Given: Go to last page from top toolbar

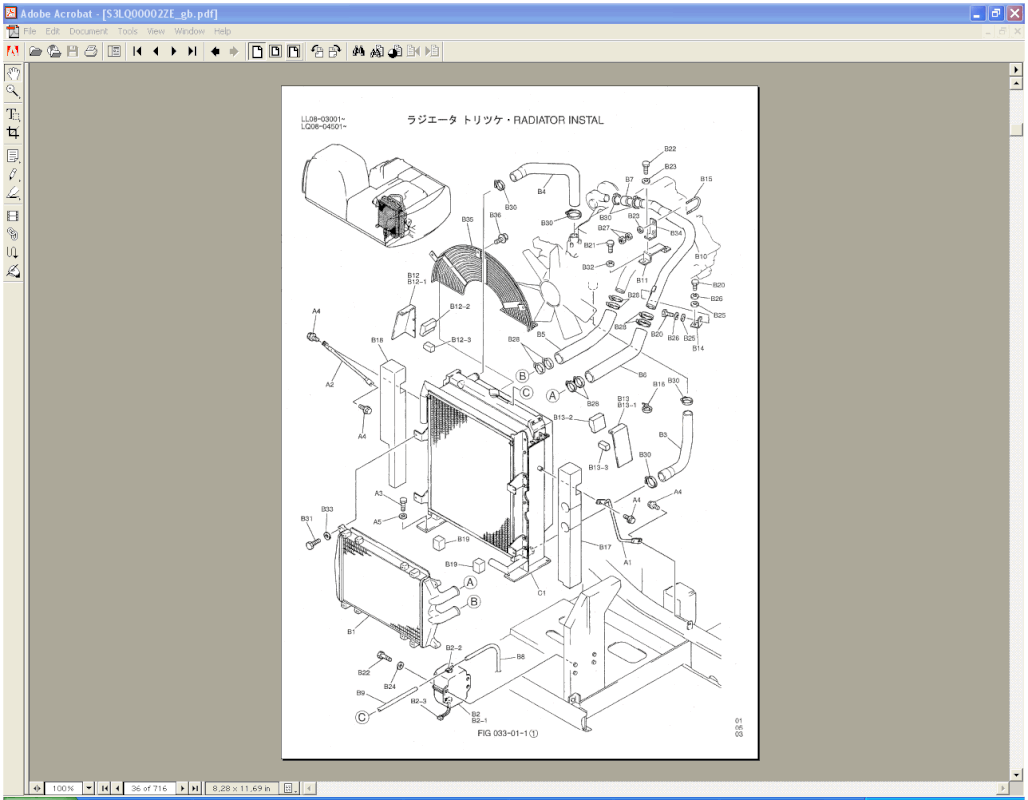Looking at the screenshot, I should pyautogui.click(x=192, y=51).
